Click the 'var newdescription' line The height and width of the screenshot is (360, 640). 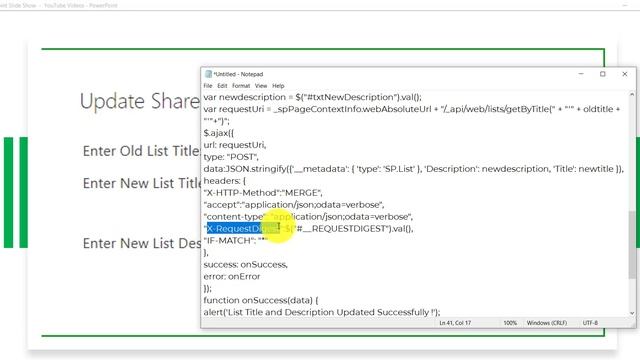(x=313, y=97)
